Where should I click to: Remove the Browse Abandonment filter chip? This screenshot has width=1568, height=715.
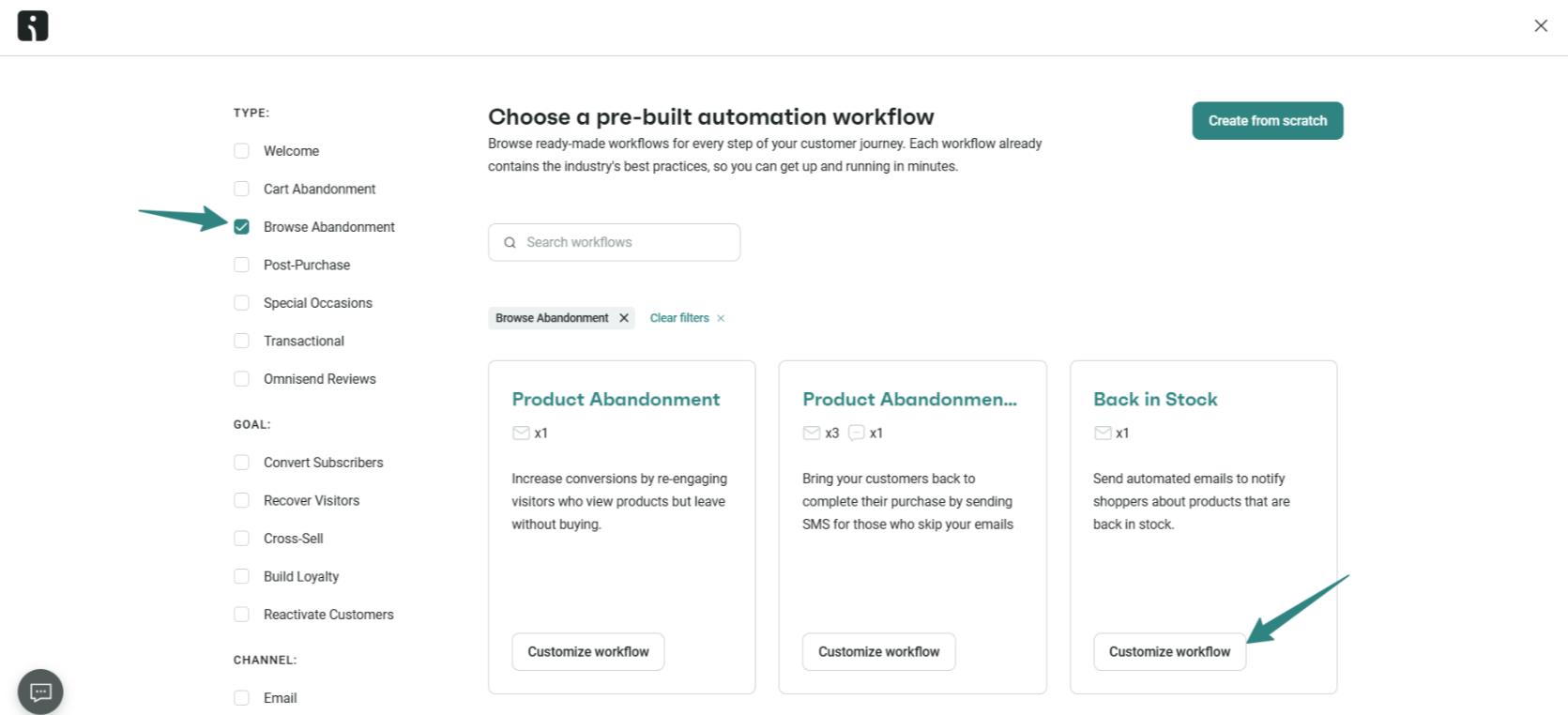click(624, 317)
